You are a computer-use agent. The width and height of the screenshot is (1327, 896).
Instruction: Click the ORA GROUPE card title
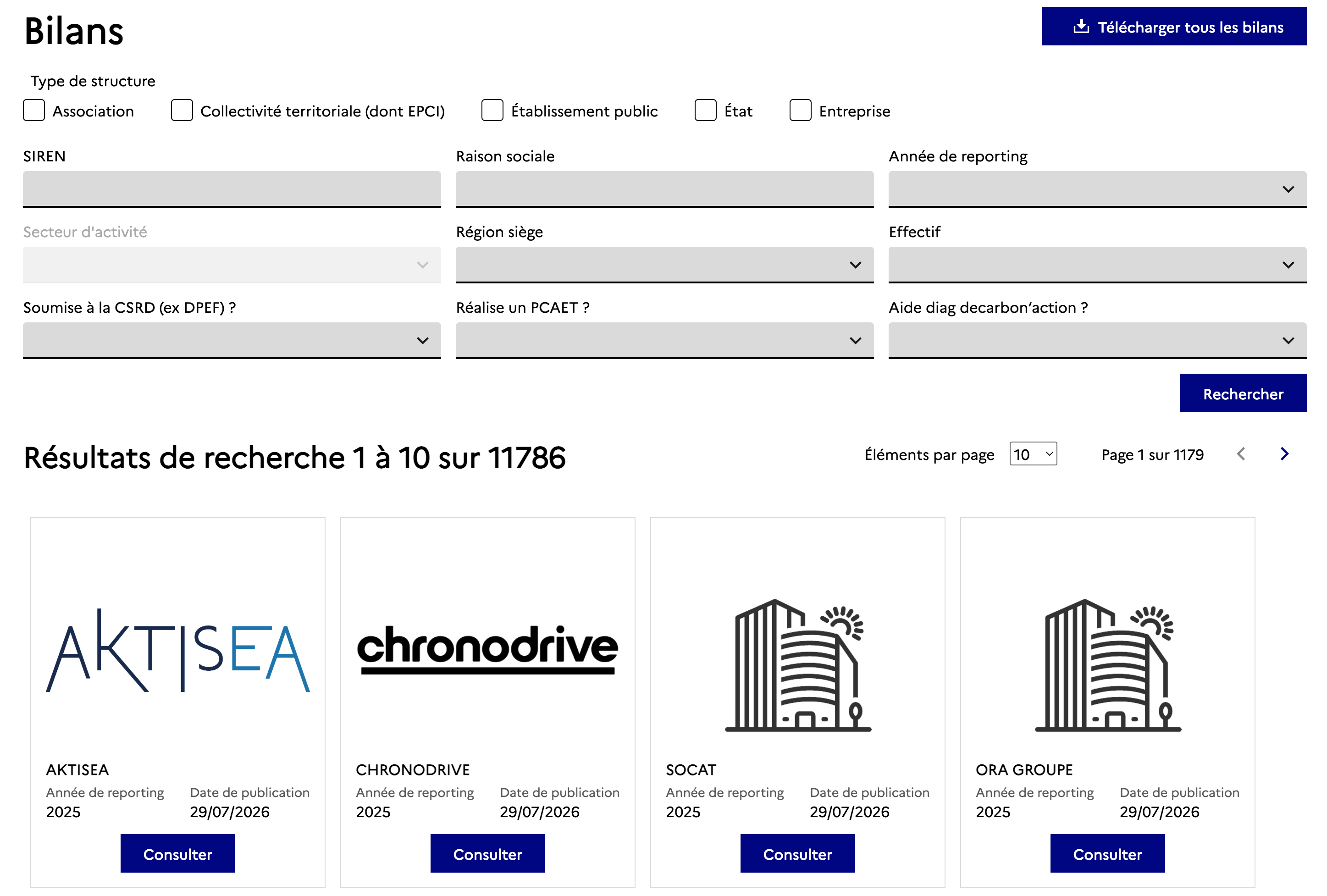tap(1024, 770)
